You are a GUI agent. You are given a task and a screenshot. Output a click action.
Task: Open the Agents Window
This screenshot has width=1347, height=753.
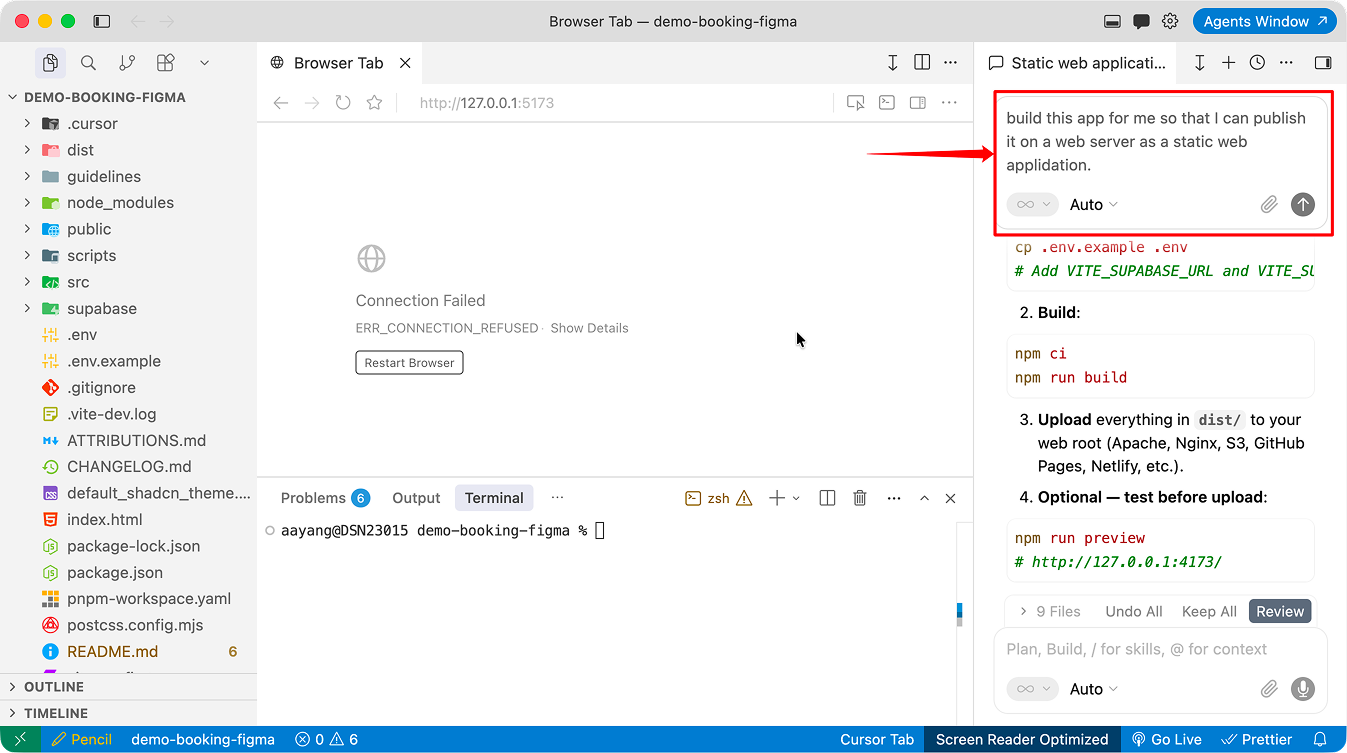click(1265, 21)
